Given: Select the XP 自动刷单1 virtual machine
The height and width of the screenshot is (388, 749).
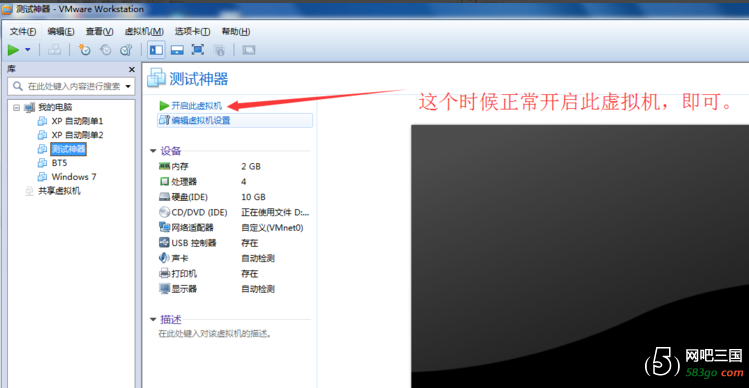Looking at the screenshot, I should [x=77, y=121].
